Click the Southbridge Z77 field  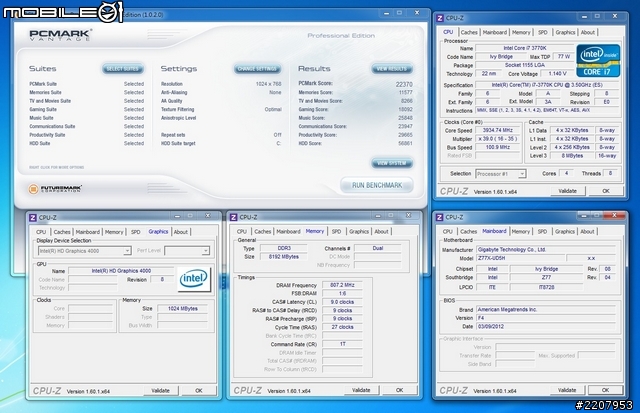(546, 278)
